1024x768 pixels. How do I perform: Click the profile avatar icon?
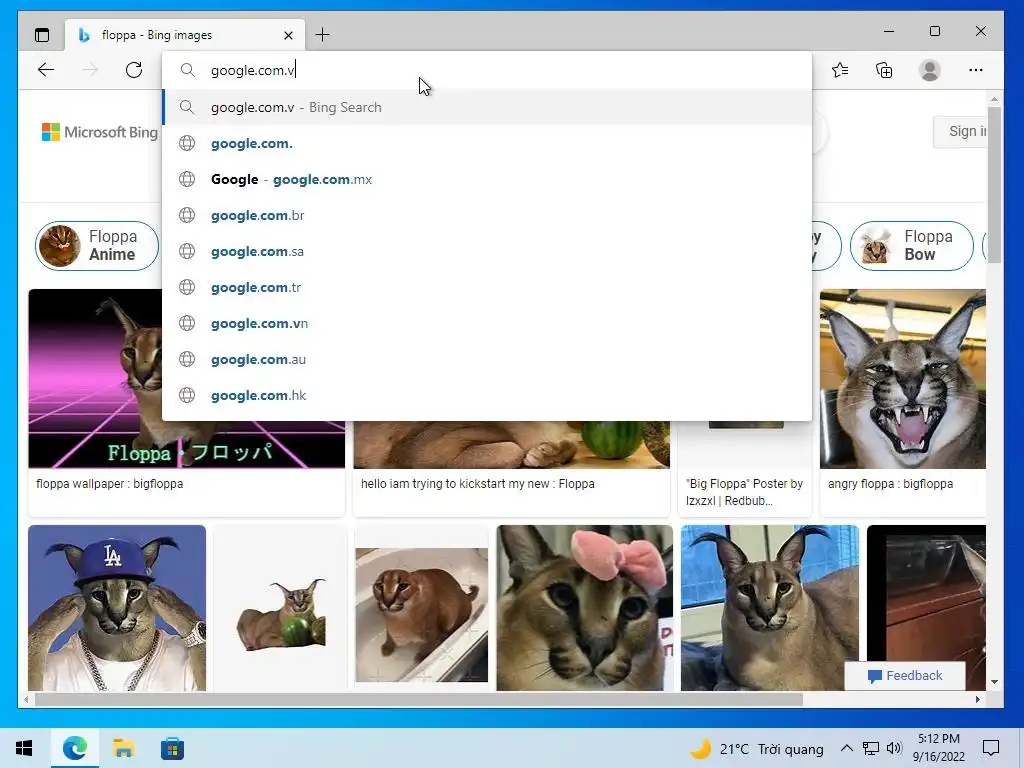click(929, 70)
